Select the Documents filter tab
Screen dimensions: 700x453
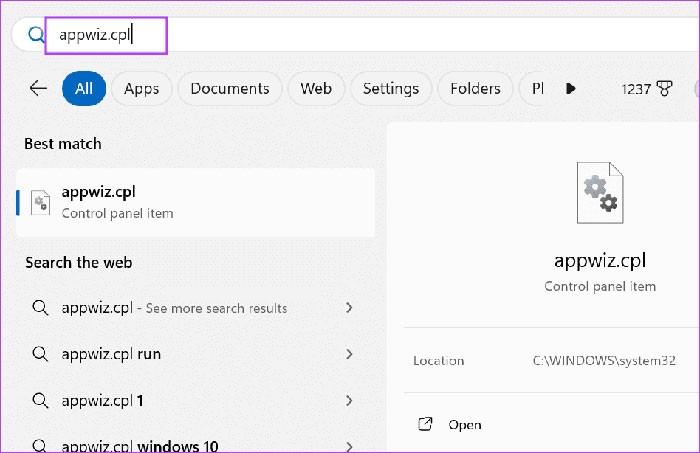pos(229,88)
